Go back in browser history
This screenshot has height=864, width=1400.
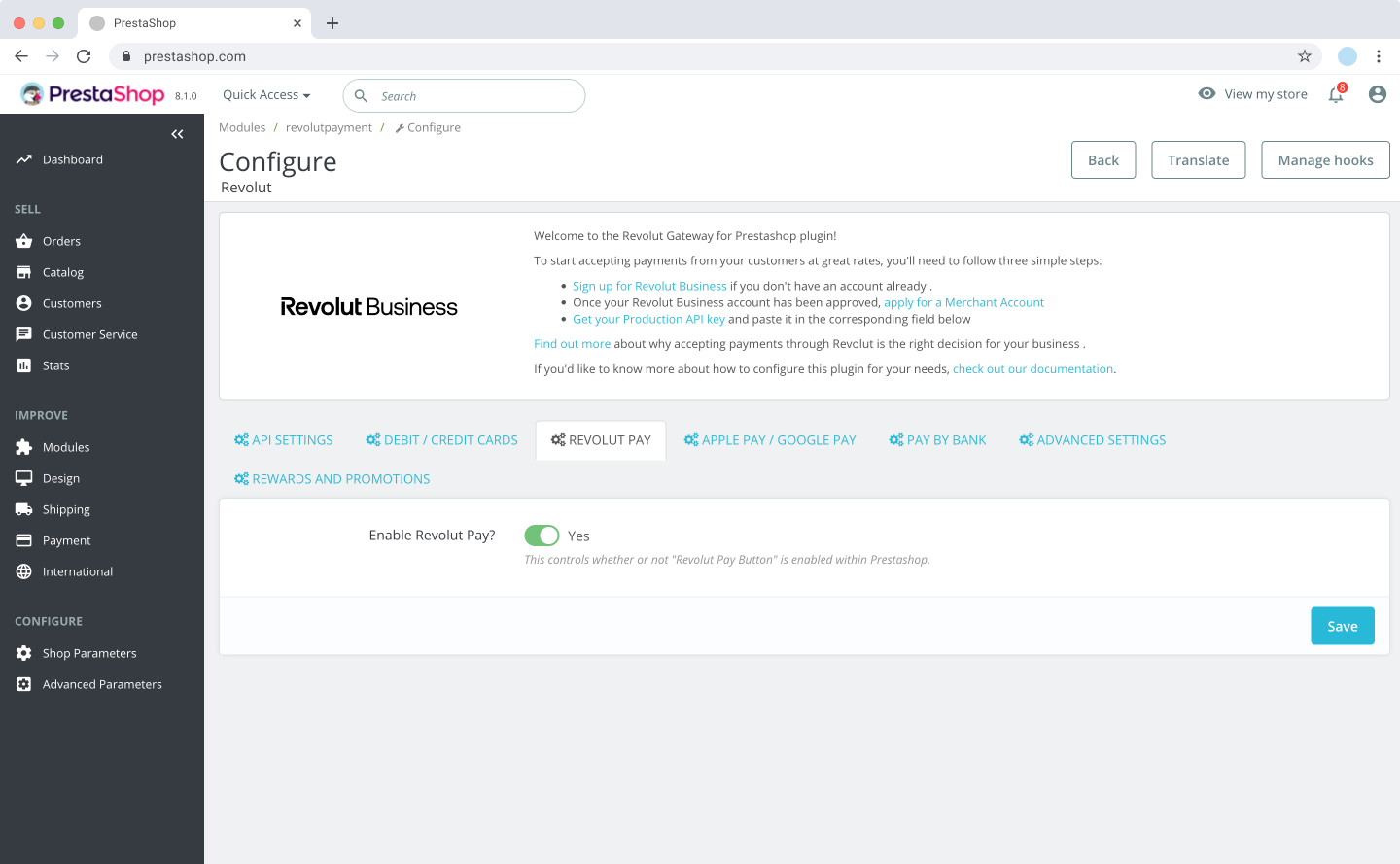click(21, 56)
